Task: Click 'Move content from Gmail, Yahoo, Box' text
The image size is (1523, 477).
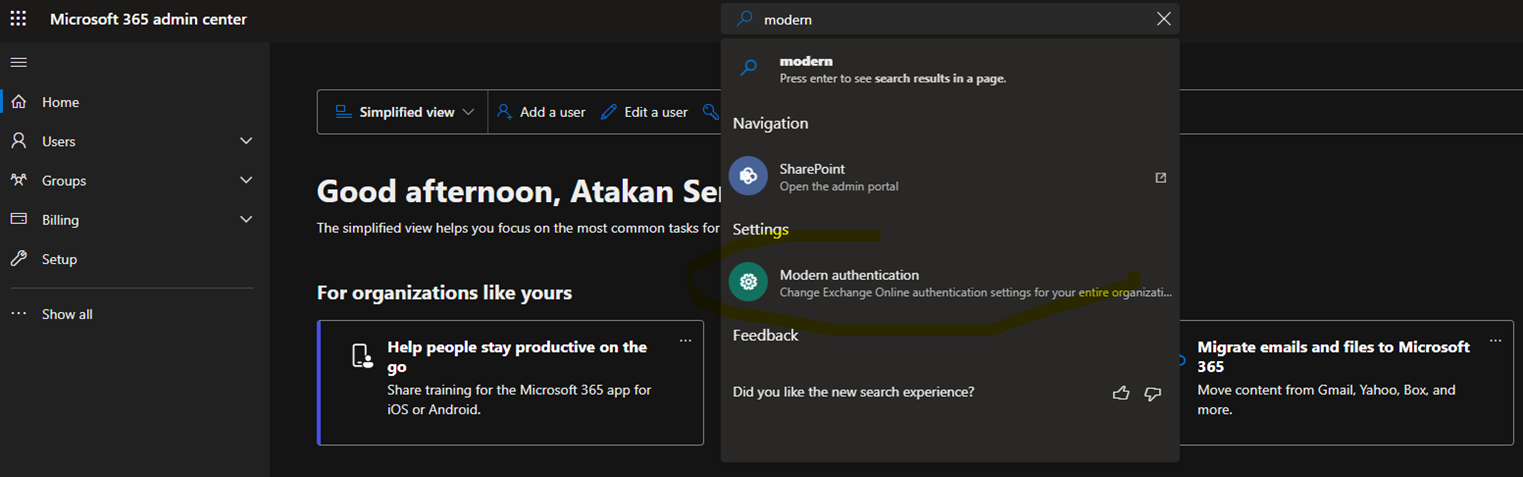Action: [1327, 399]
